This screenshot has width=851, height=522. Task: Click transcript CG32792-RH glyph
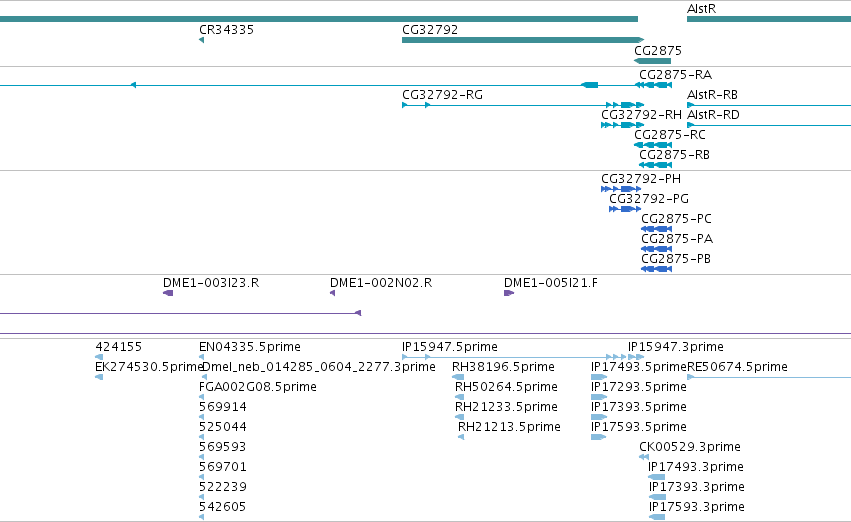point(623,125)
